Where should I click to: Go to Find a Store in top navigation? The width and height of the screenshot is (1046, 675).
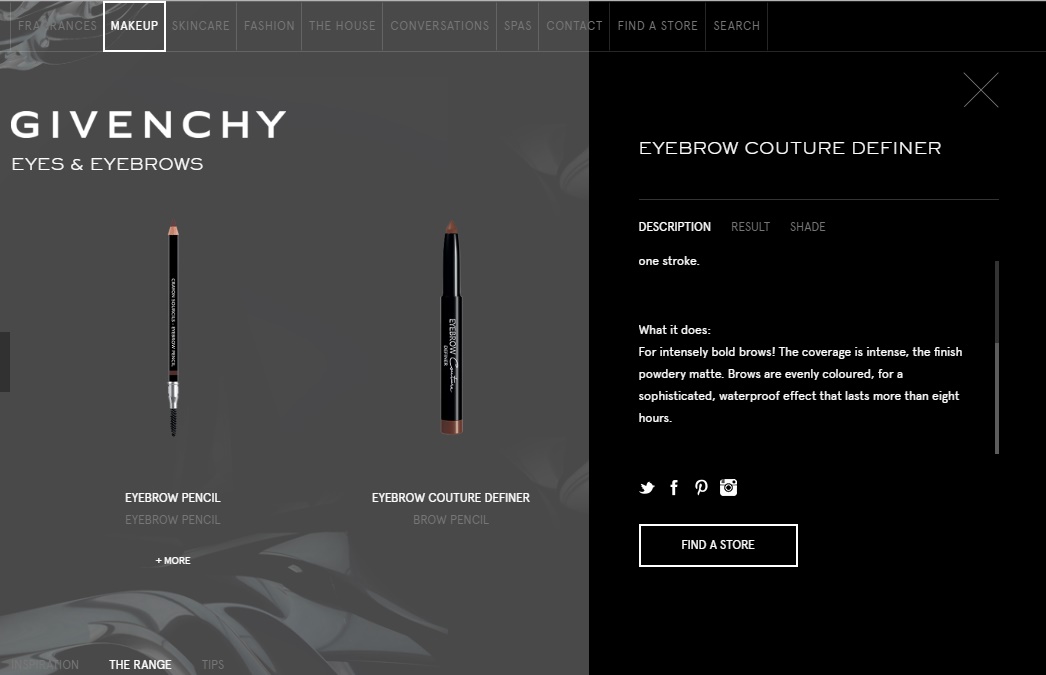point(657,26)
